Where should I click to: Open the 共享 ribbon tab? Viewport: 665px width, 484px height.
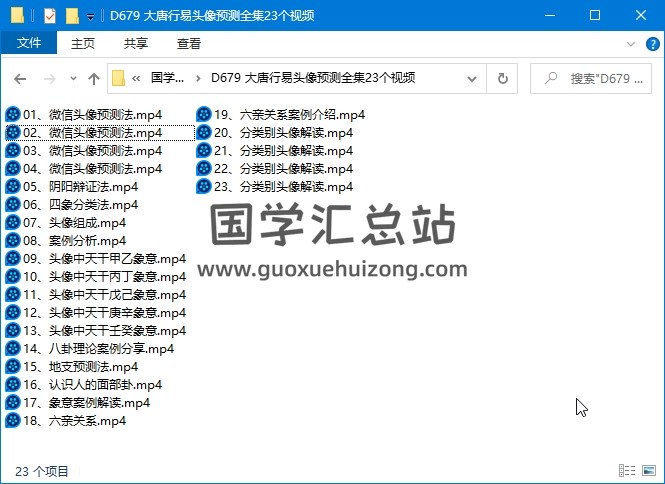[x=136, y=44]
